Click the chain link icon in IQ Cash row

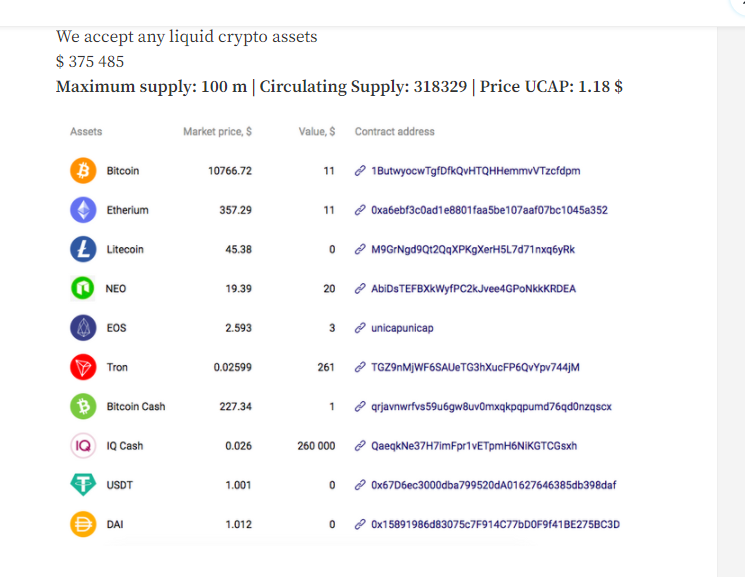point(360,446)
